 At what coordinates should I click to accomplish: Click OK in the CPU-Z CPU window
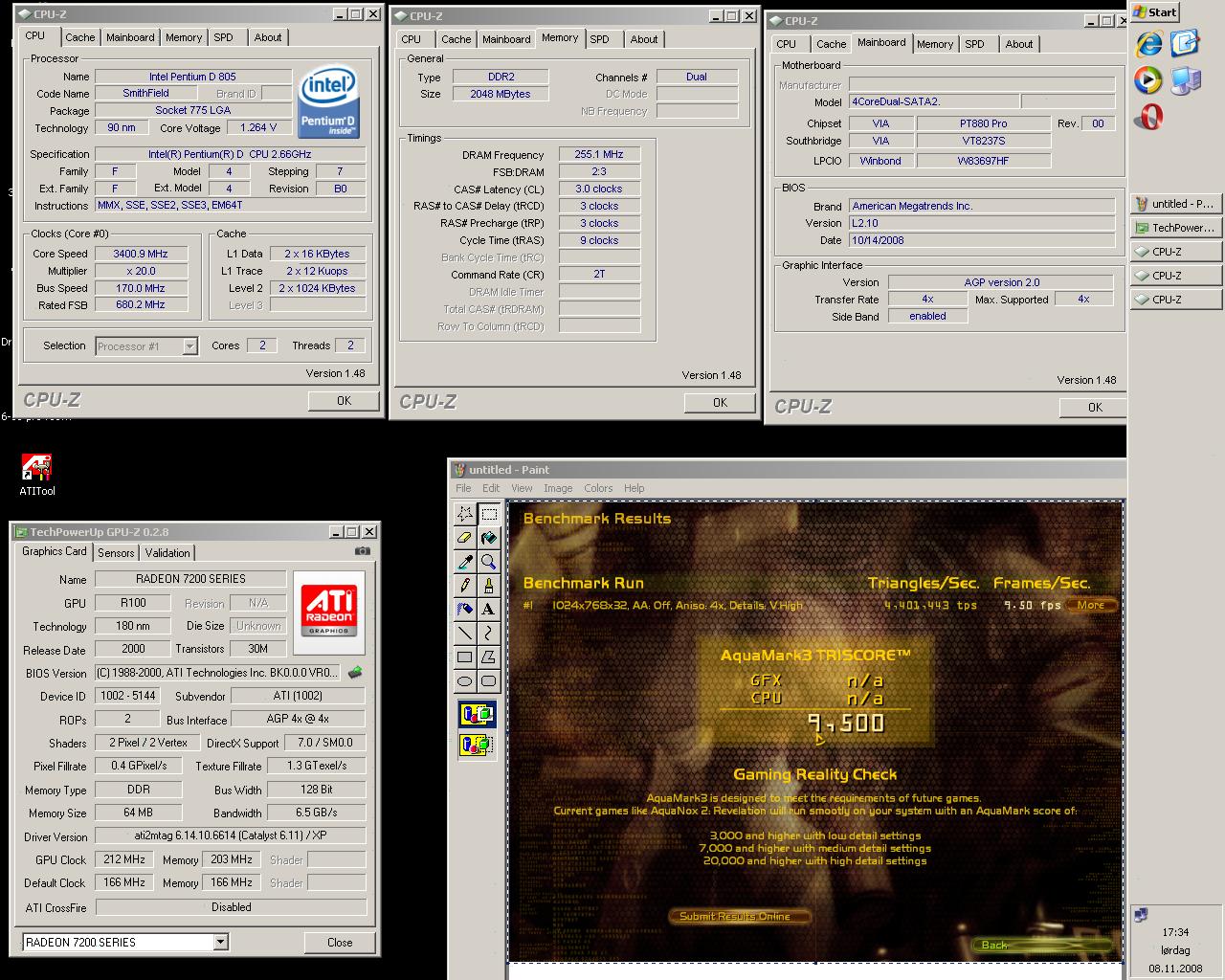[344, 401]
